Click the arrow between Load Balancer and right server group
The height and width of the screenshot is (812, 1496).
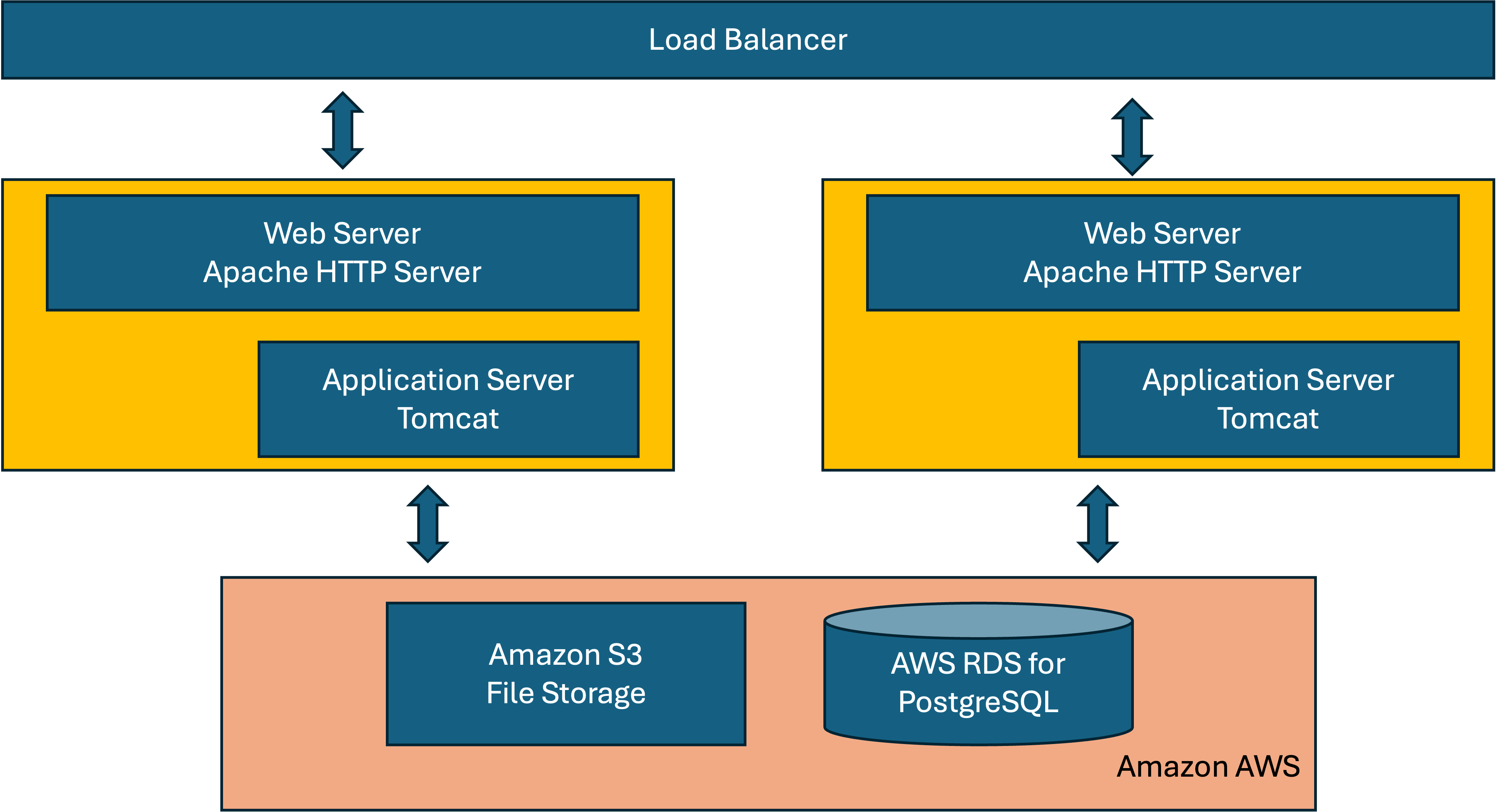click(x=1132, y=136)
